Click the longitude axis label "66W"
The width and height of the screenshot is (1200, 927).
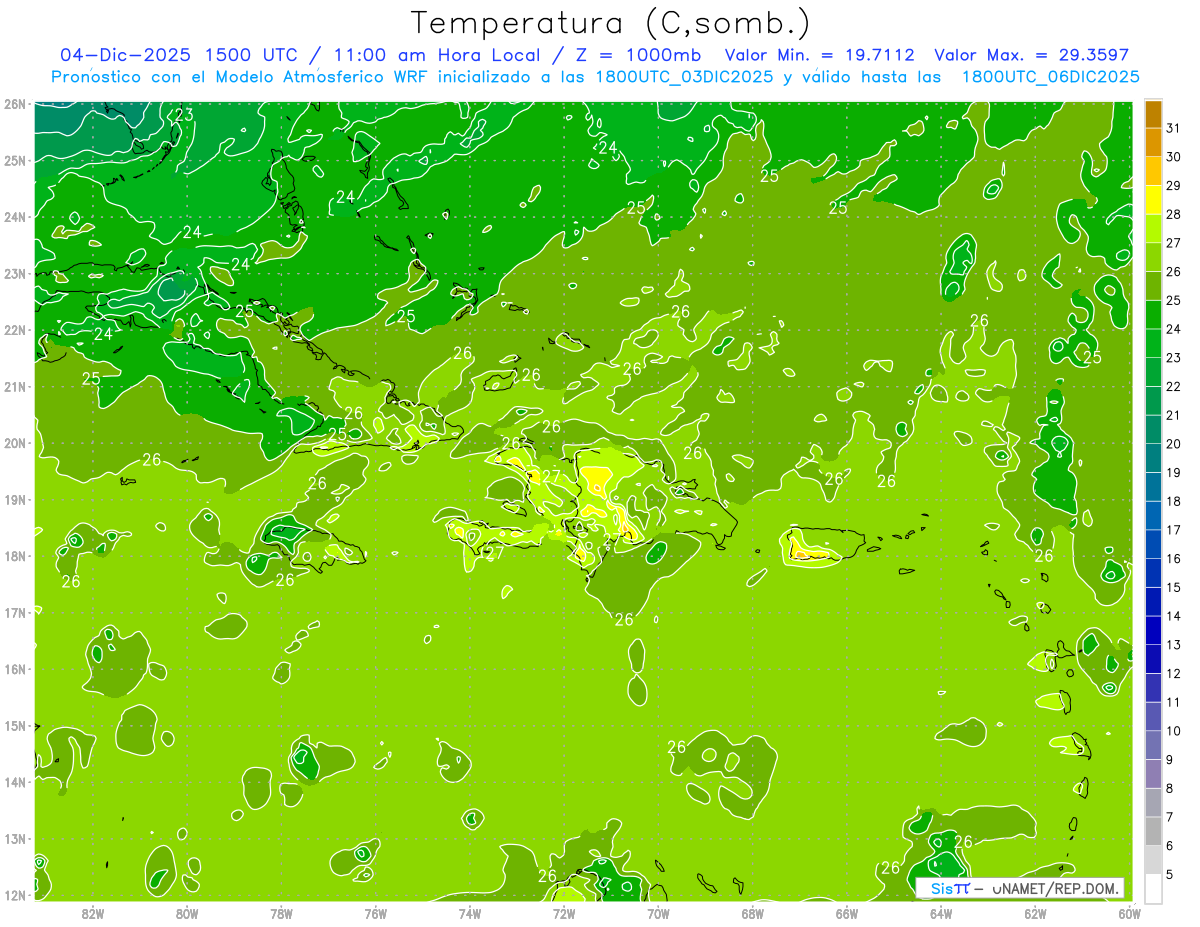[847, 913]
